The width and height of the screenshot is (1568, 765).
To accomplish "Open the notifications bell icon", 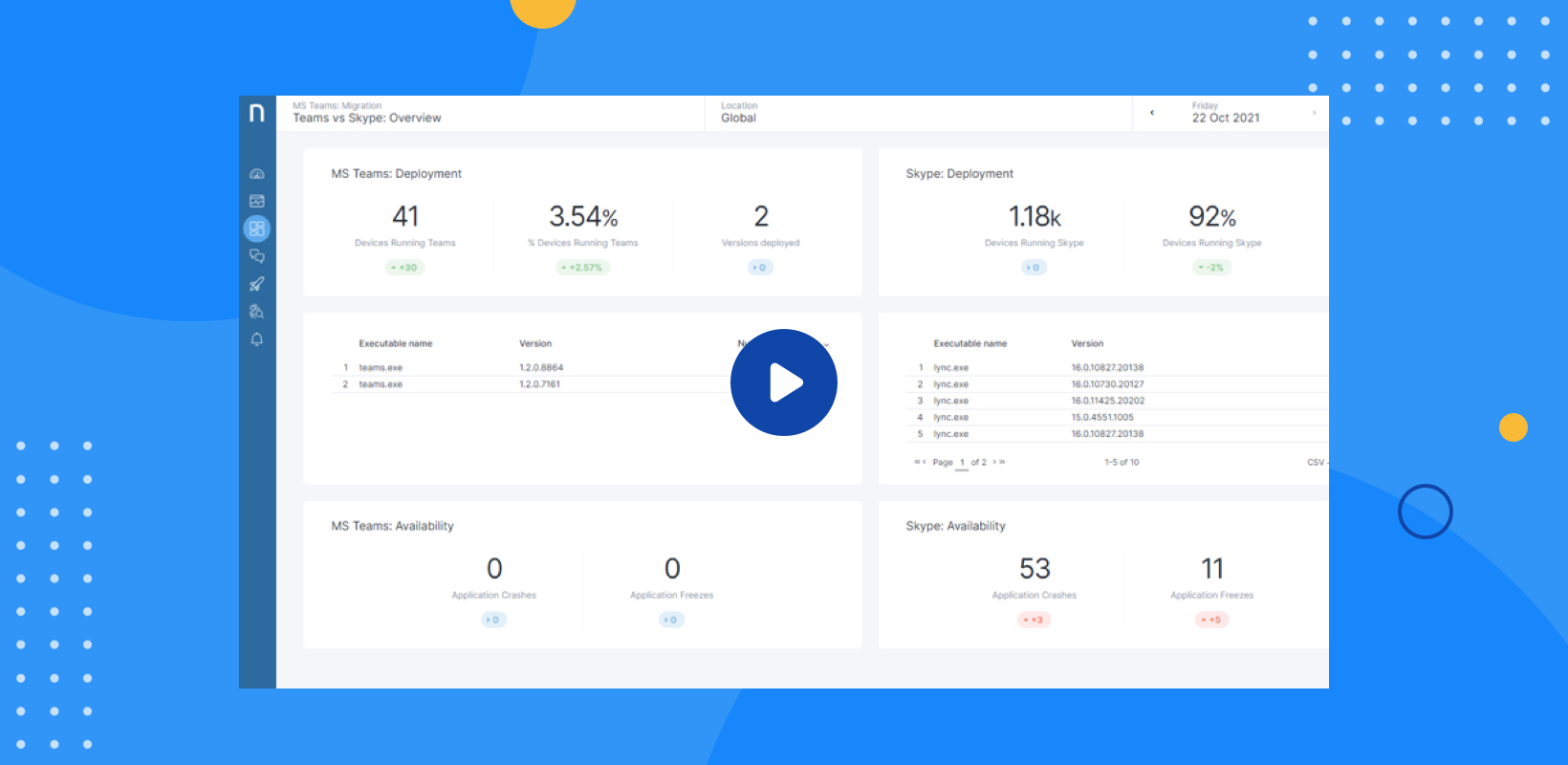I will click(x=256, y=339).
